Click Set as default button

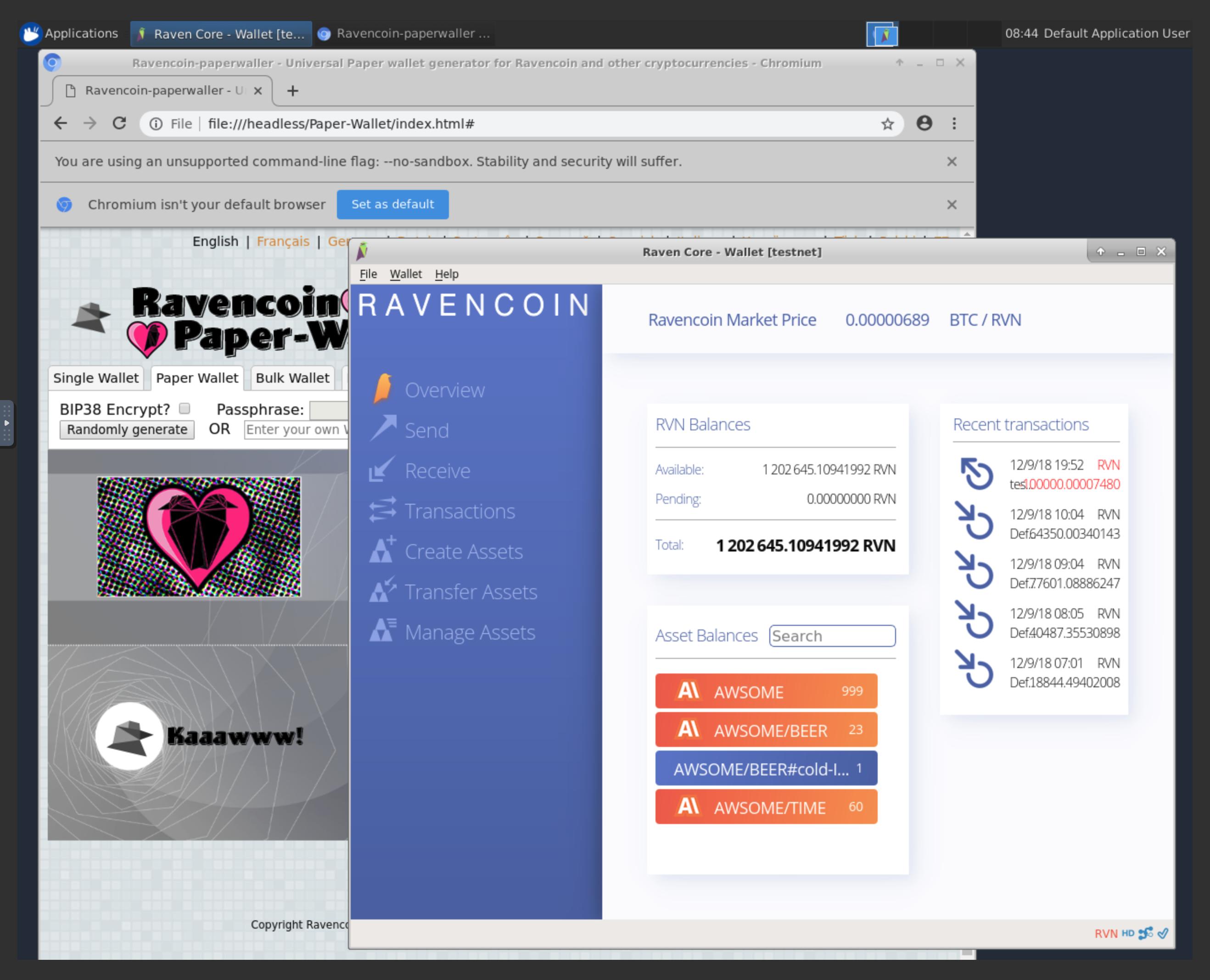(x=392, y=204)
